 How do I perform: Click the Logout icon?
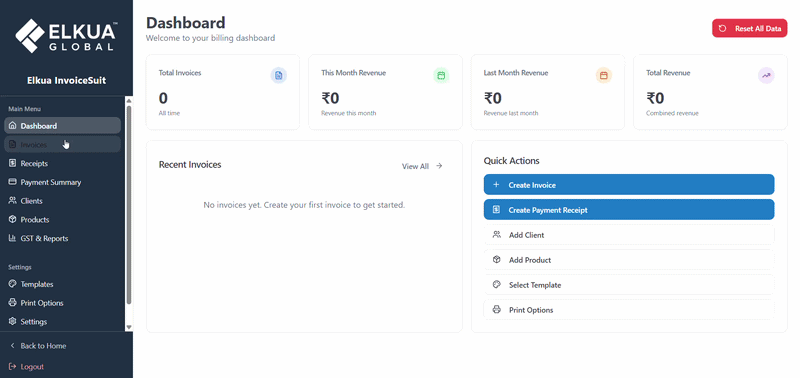click(13, 367)
